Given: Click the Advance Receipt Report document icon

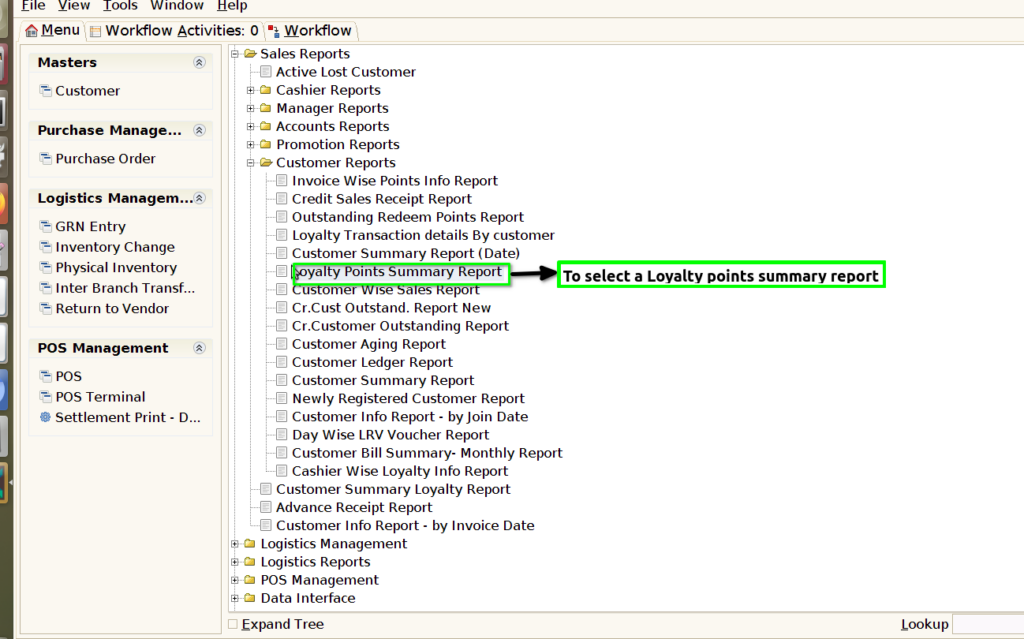Looking at the screenshot, I should [x=266, y=507].
